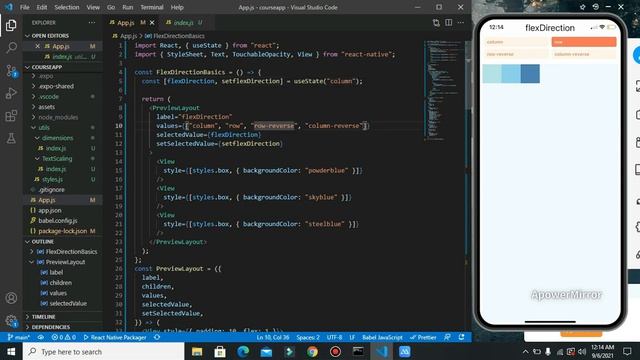Click Prettier status bar item
Viewport: 640px width, 360px height.
pos(423,337)
